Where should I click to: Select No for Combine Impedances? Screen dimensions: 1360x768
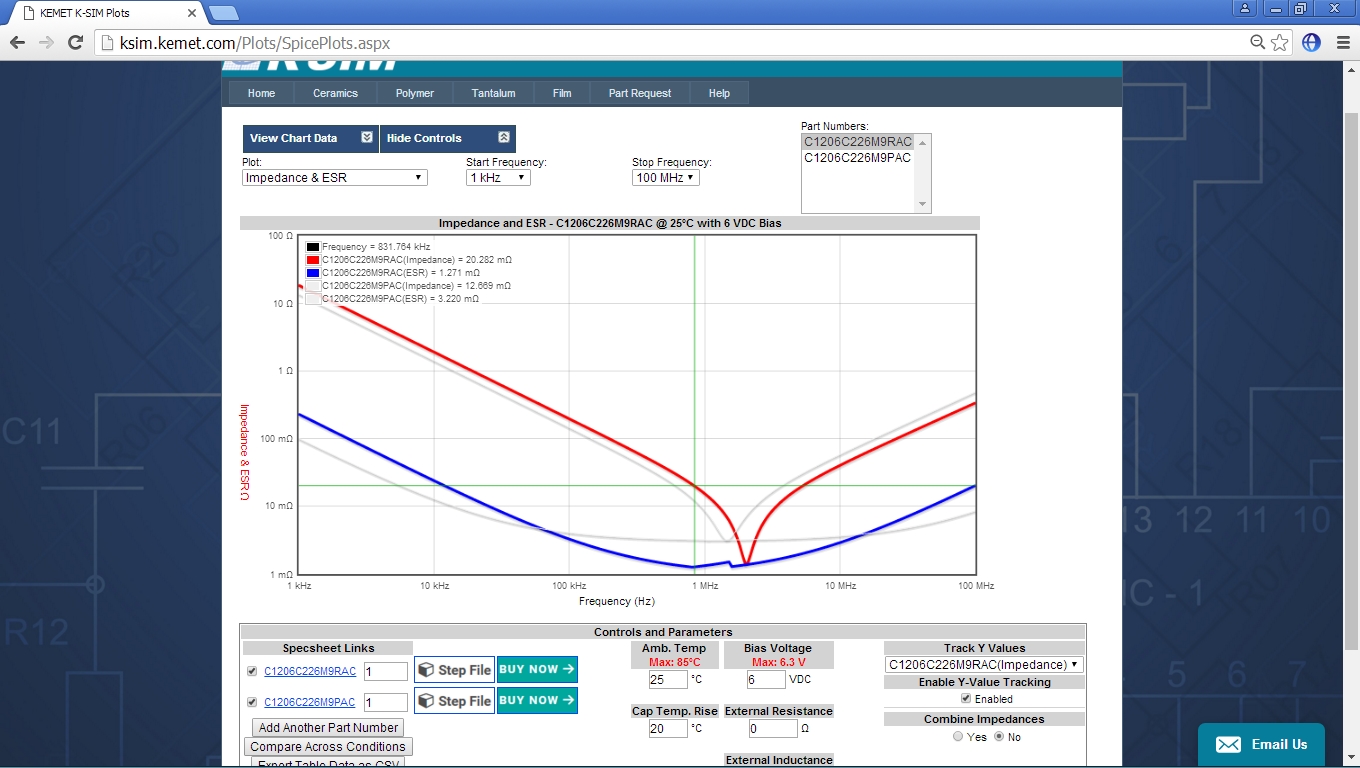pyautogui.click(x=1000, y=737)
